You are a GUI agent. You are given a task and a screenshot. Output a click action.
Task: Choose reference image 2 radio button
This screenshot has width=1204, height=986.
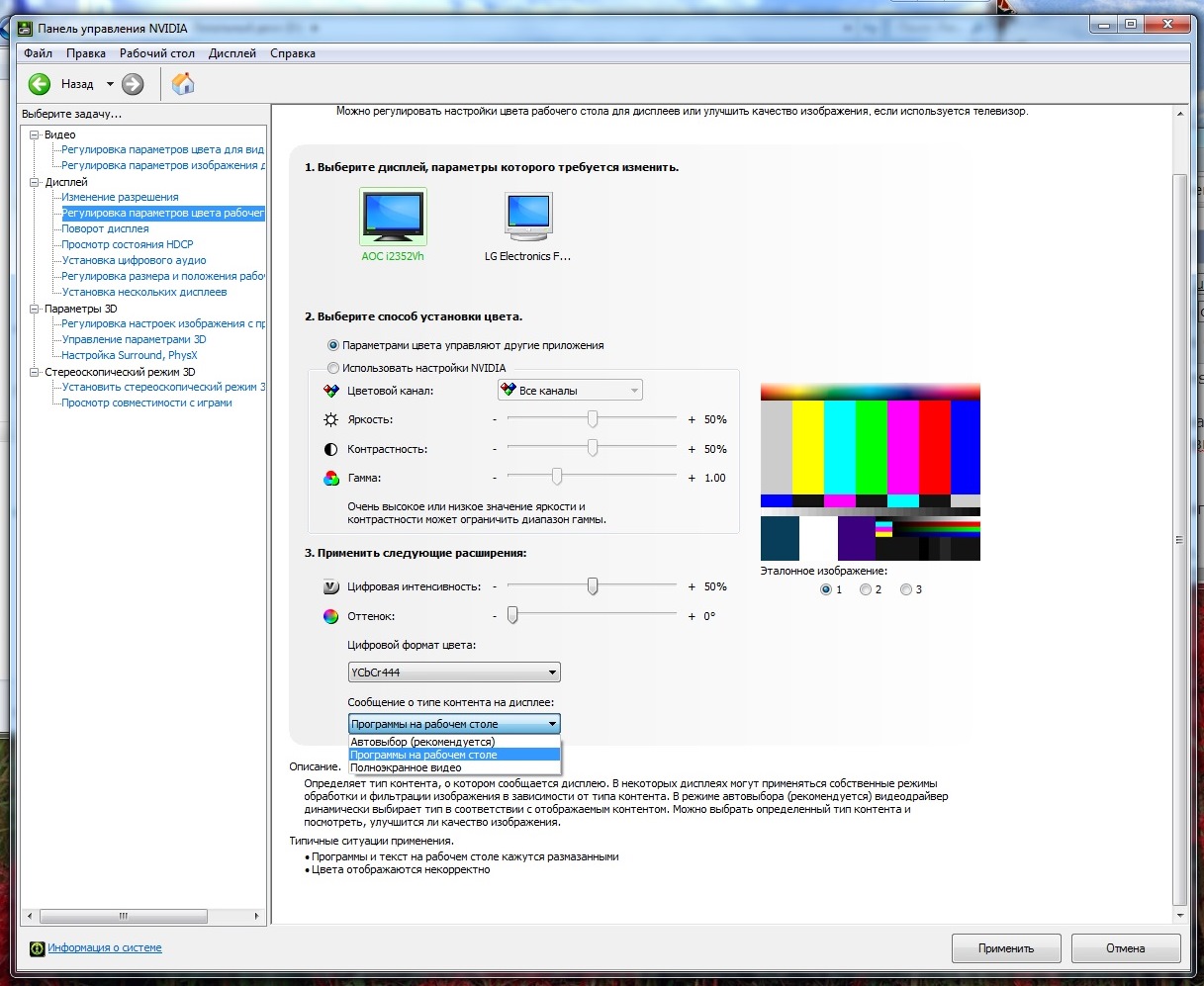[x=866, y=589]
